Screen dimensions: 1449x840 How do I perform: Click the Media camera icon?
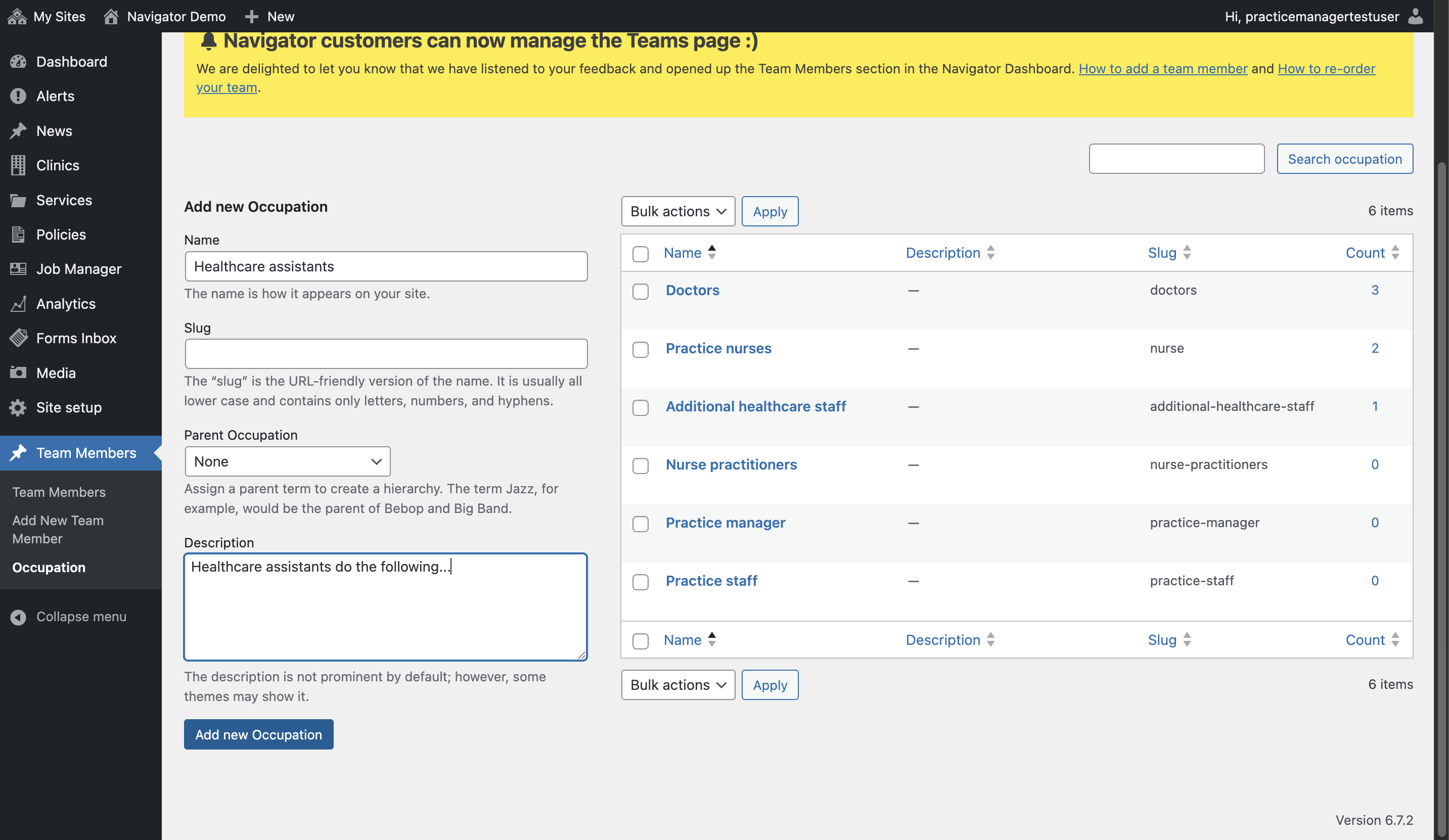(18, 372)
